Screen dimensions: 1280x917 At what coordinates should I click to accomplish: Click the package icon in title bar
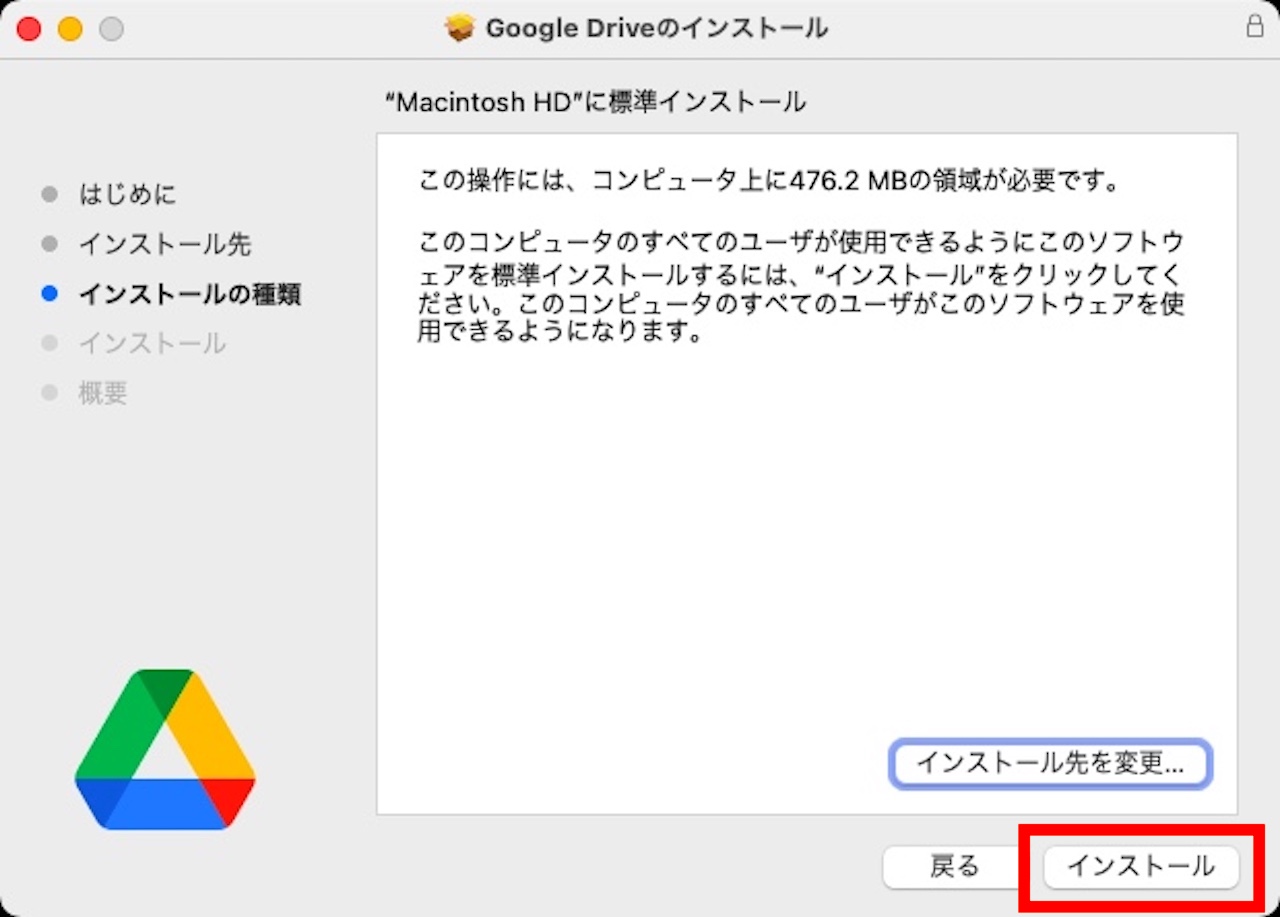coord(459,28)
